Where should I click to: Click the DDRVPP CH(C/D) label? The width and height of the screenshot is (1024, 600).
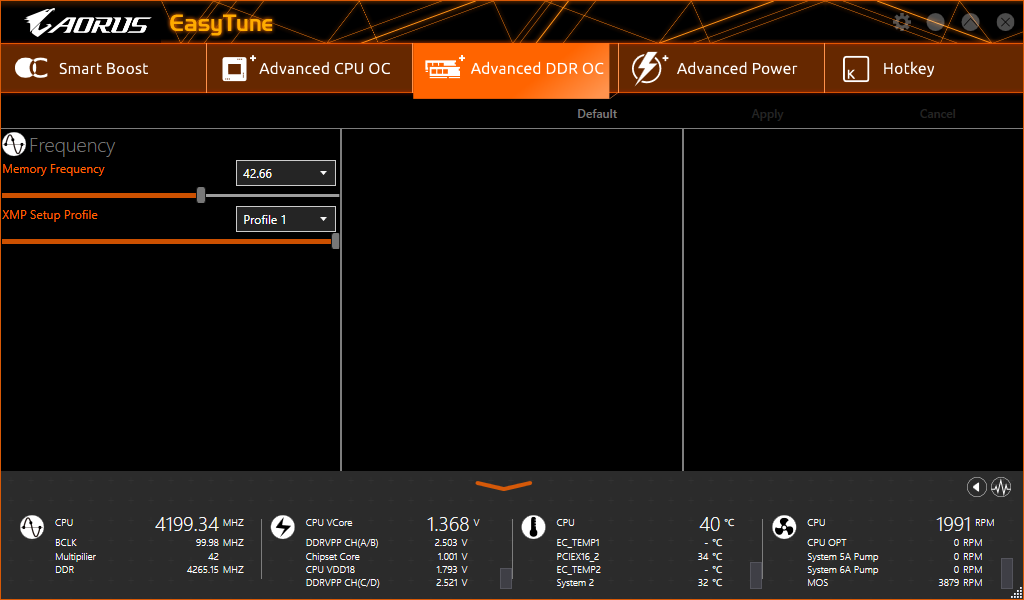(x=342, y=582)
